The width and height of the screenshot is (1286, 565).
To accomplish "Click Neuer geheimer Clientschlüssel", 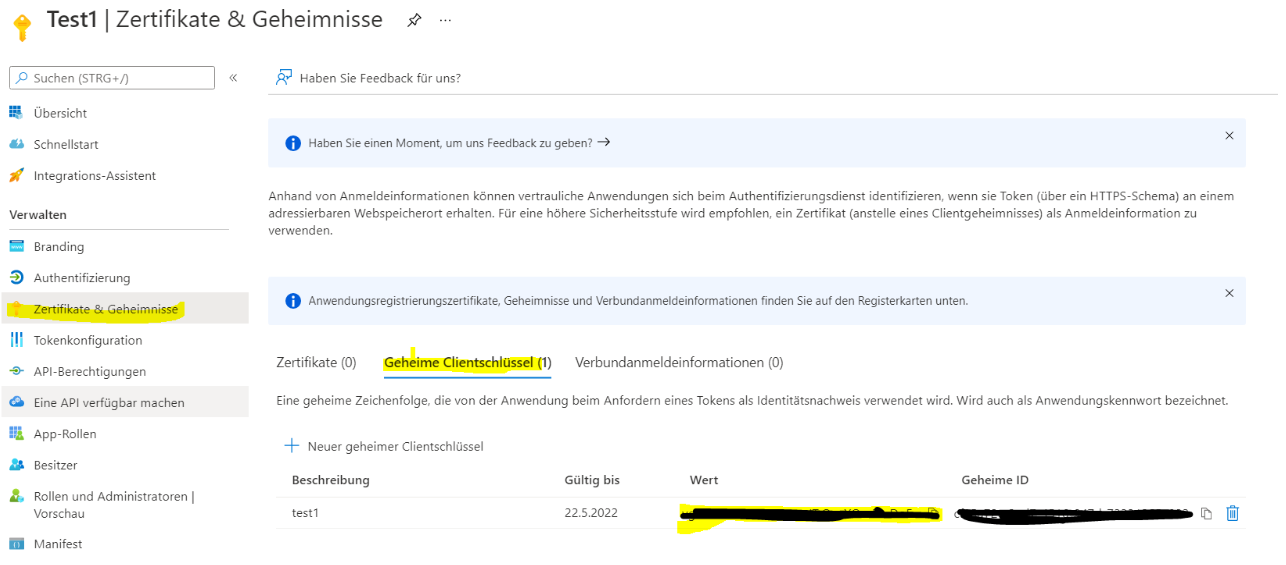I will (x=384, y=446).
